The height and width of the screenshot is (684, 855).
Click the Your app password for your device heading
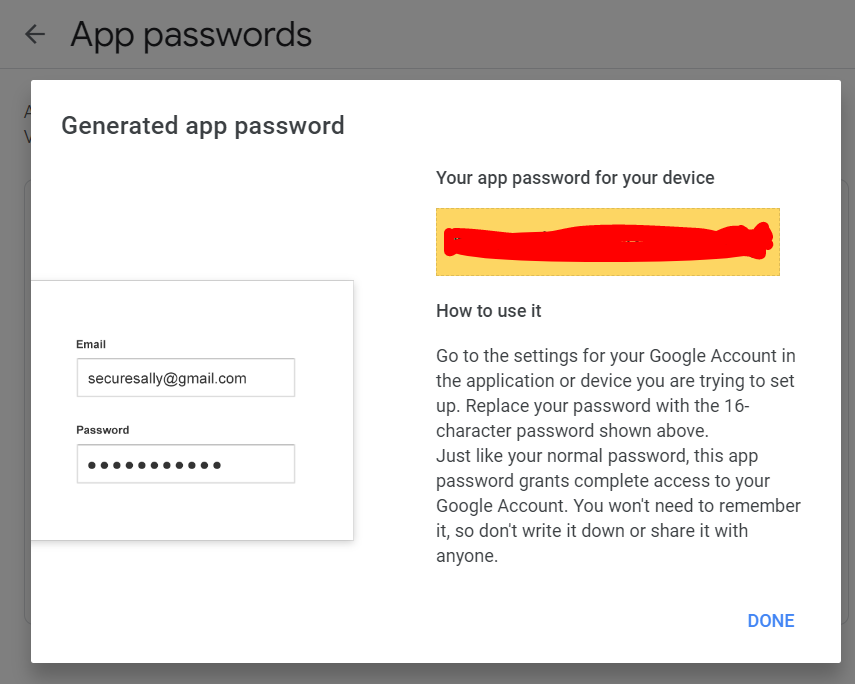(x=575, y=178)
